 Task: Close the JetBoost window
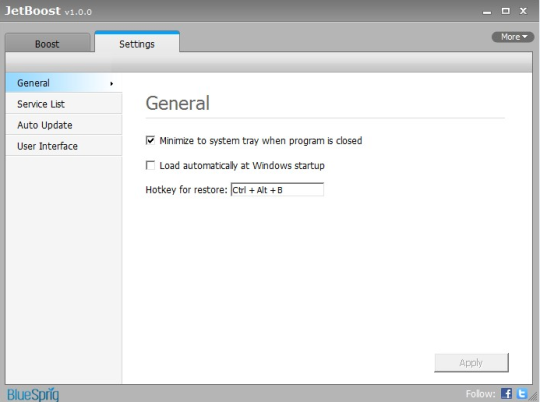point(523,11)
